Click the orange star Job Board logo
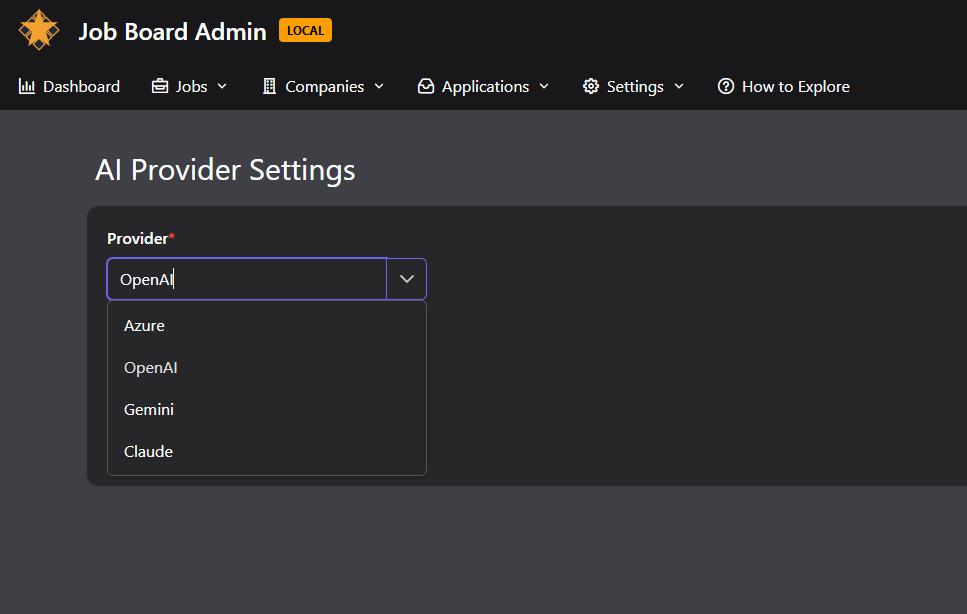The image size is (967, 614). 39,30
